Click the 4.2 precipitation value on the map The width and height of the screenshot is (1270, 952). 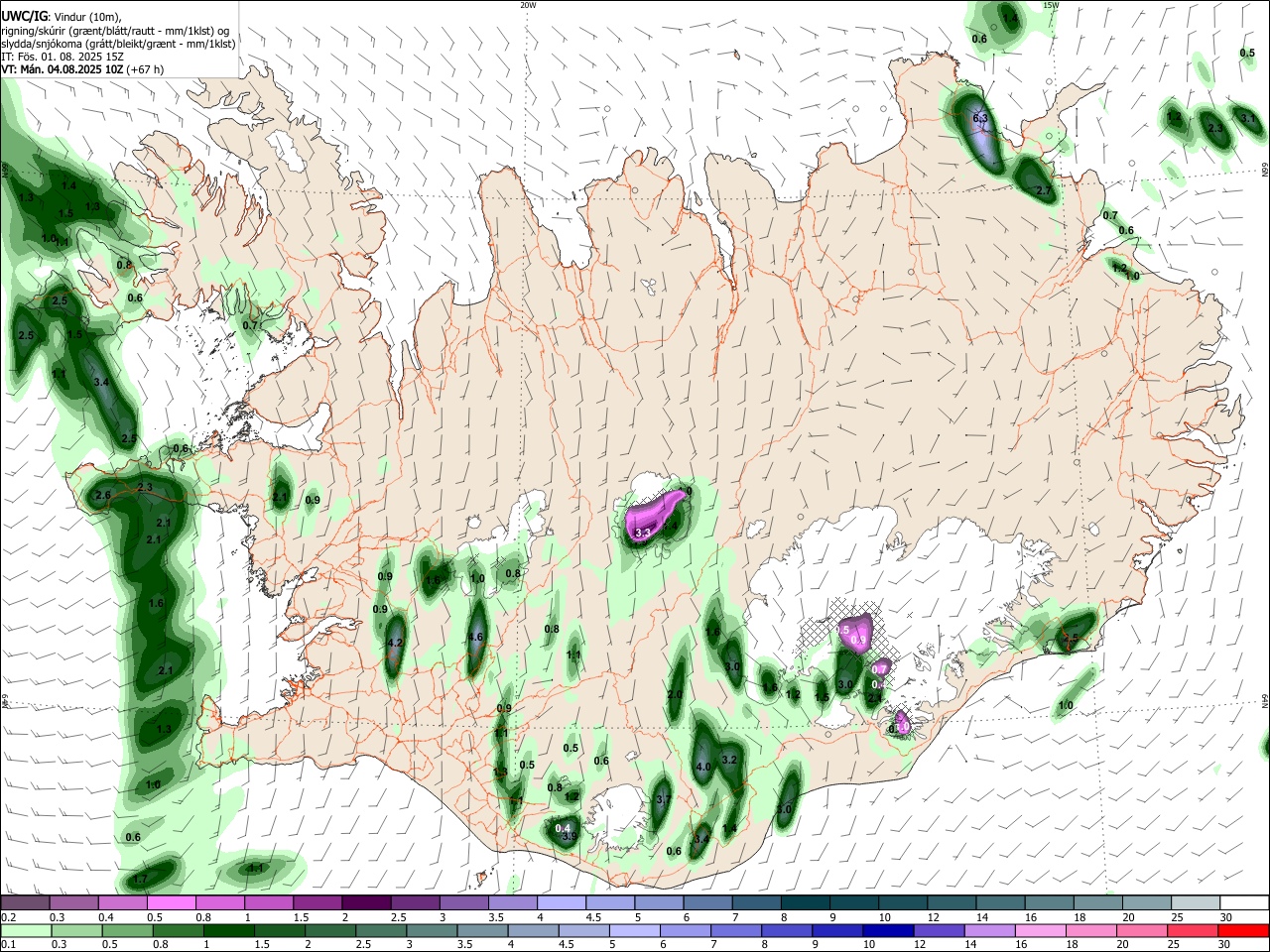[x=395, y=644]
